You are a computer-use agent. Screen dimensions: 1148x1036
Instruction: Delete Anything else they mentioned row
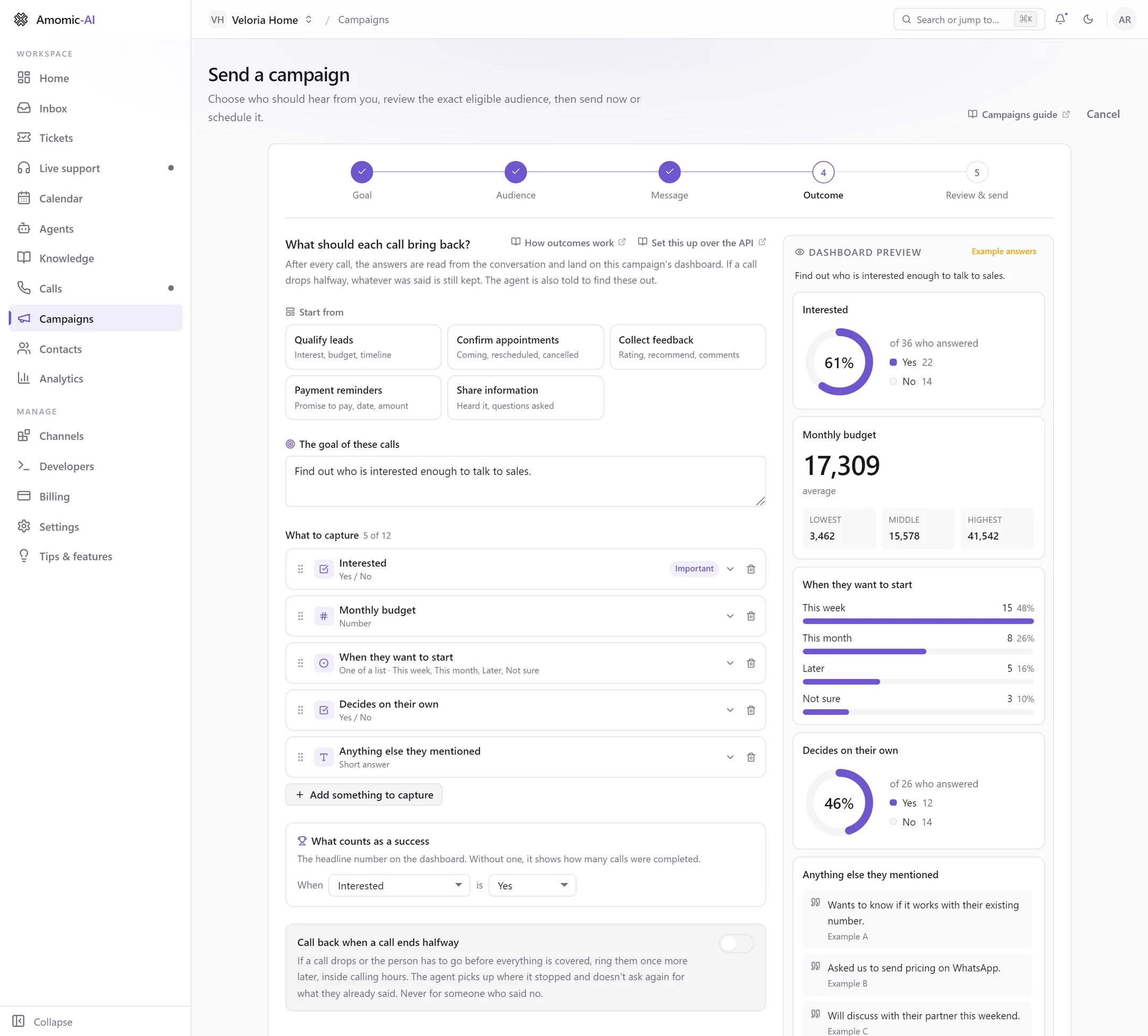tap(751, 757)
